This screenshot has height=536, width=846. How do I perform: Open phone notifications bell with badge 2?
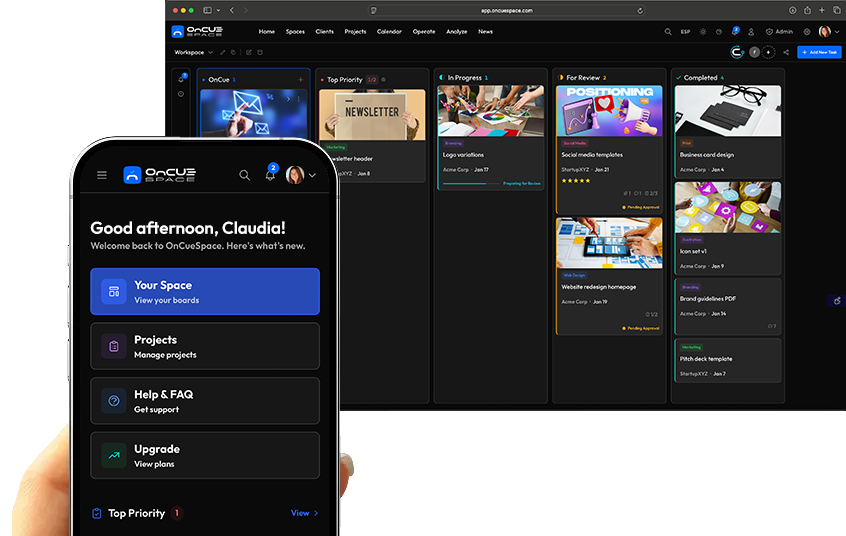[270, 174]
